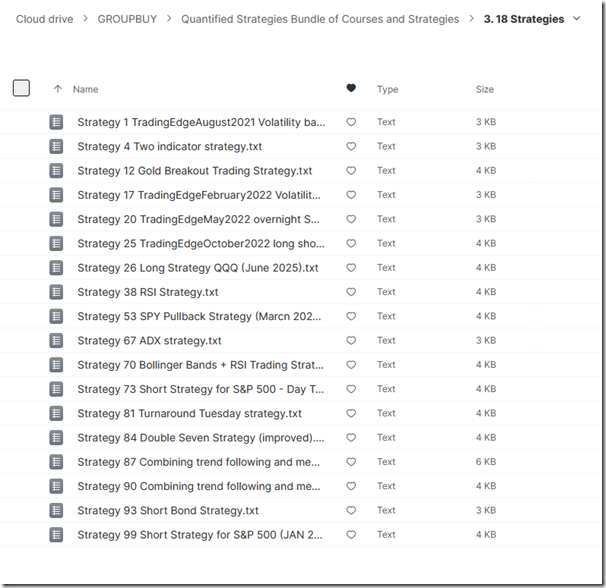Sort the list by Name column

pyautogui.click(x=85, y=89)
